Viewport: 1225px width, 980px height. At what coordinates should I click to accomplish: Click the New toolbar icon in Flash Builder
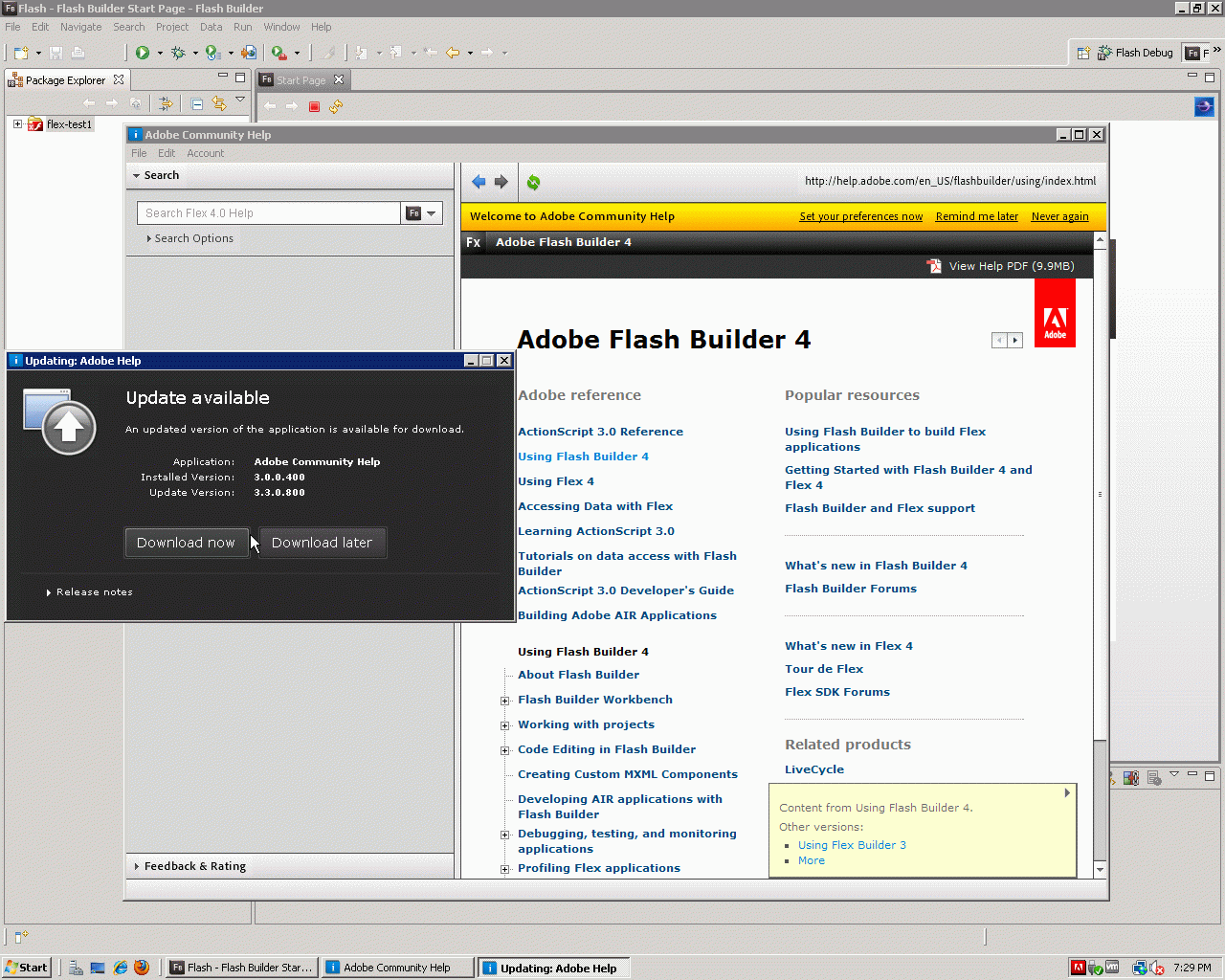click(x=21, y=53)
